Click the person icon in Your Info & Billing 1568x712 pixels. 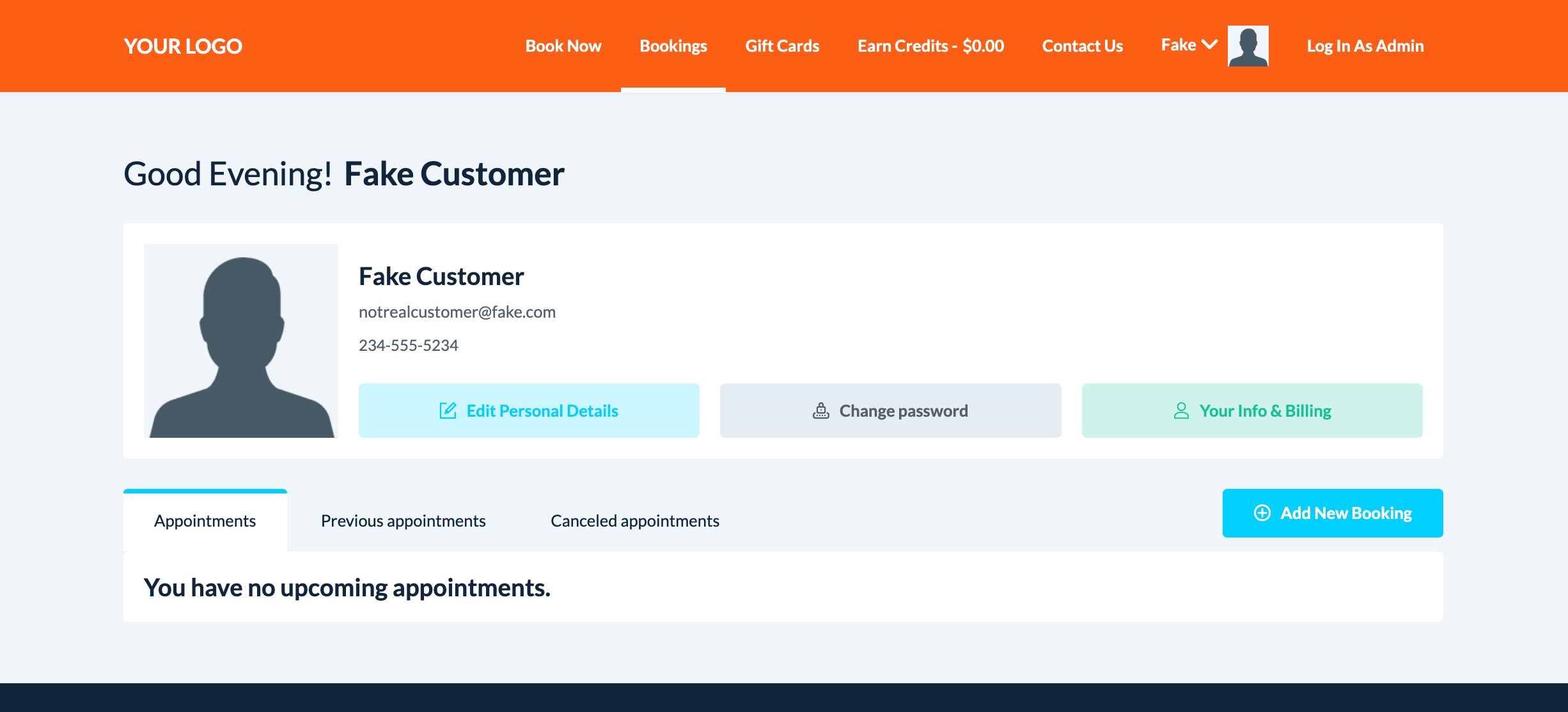(1181, 410)
